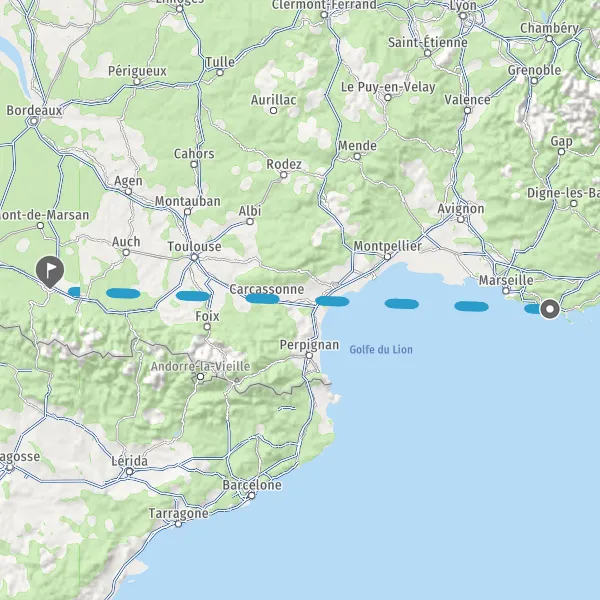Click the Perpignan city marker

pyautogui.click(x=309, y=355)
